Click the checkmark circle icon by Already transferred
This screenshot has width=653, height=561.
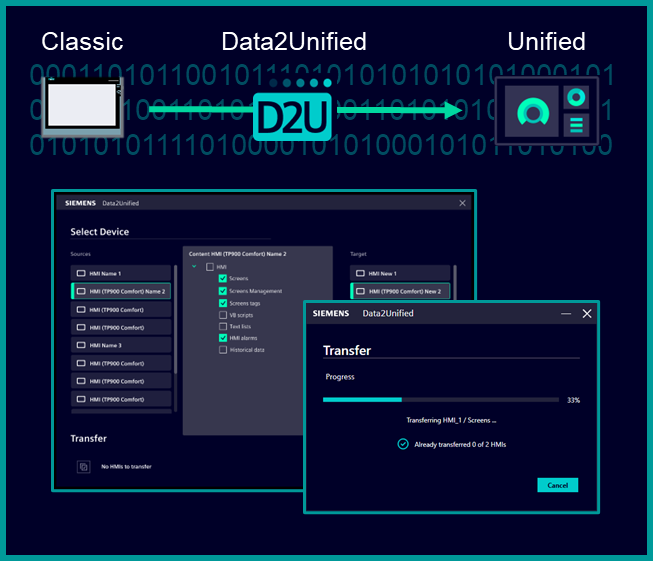click(x=403, y=443)
